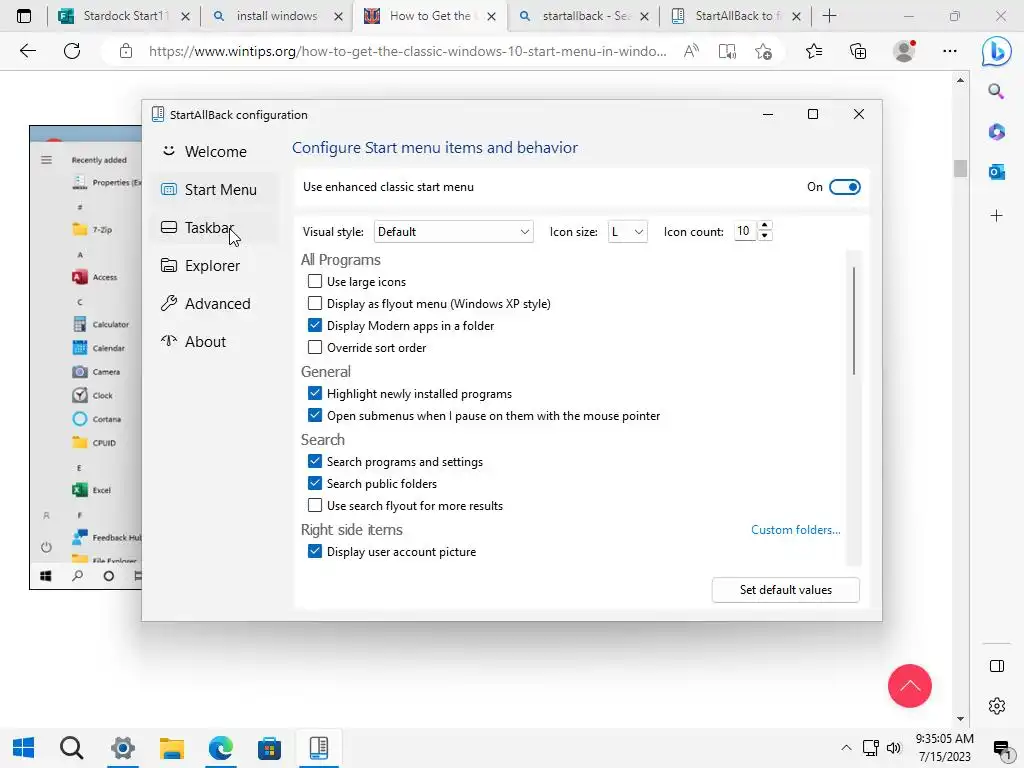Enable Use large icons checkbox
The height and width of the screenshot is (768, 1024).
coord(315,281)
